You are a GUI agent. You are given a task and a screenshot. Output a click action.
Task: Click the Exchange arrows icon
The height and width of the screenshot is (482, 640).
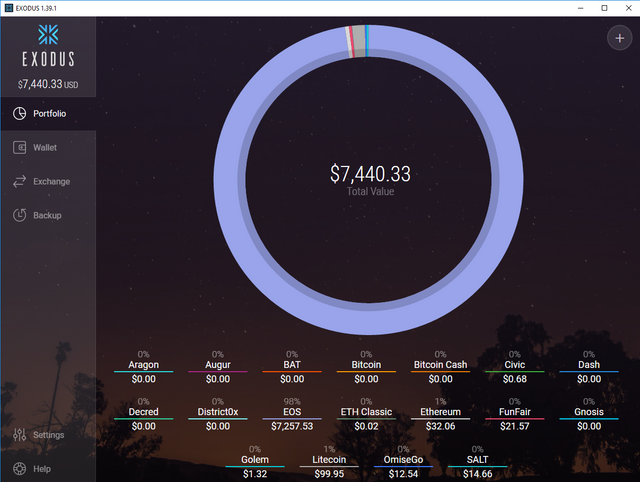19,181
